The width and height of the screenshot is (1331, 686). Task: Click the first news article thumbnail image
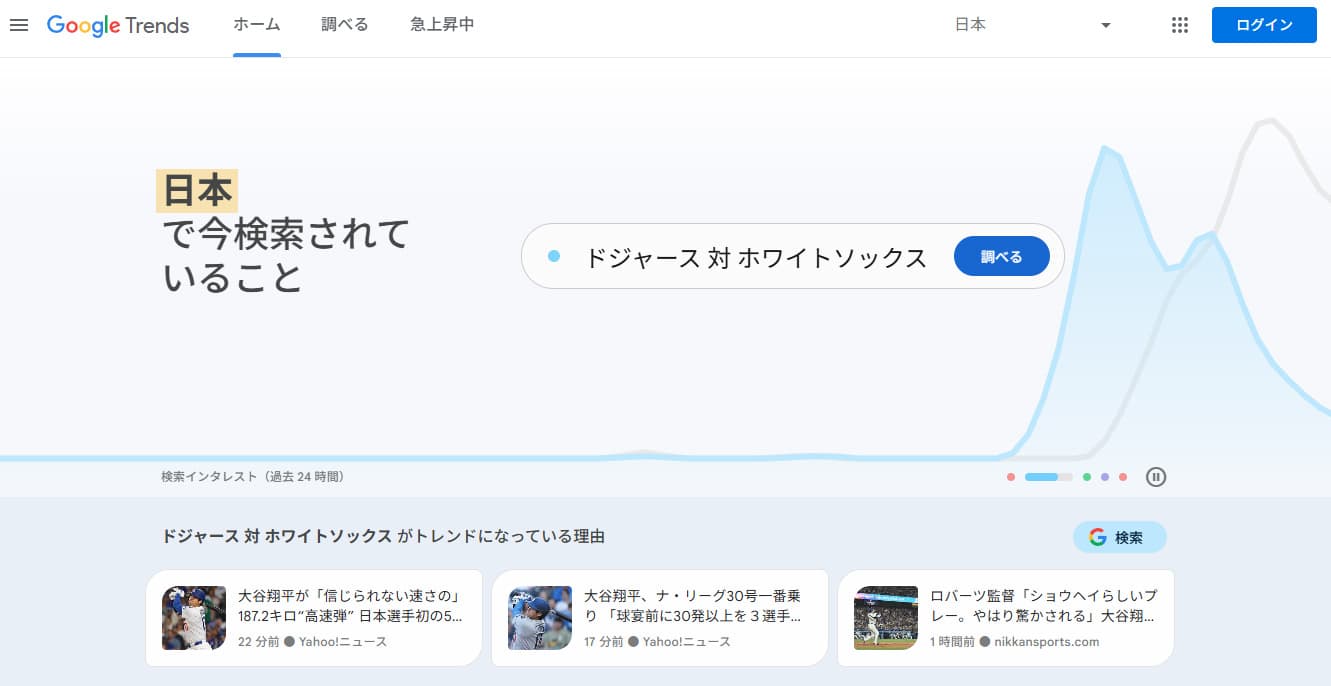[193, 617]
